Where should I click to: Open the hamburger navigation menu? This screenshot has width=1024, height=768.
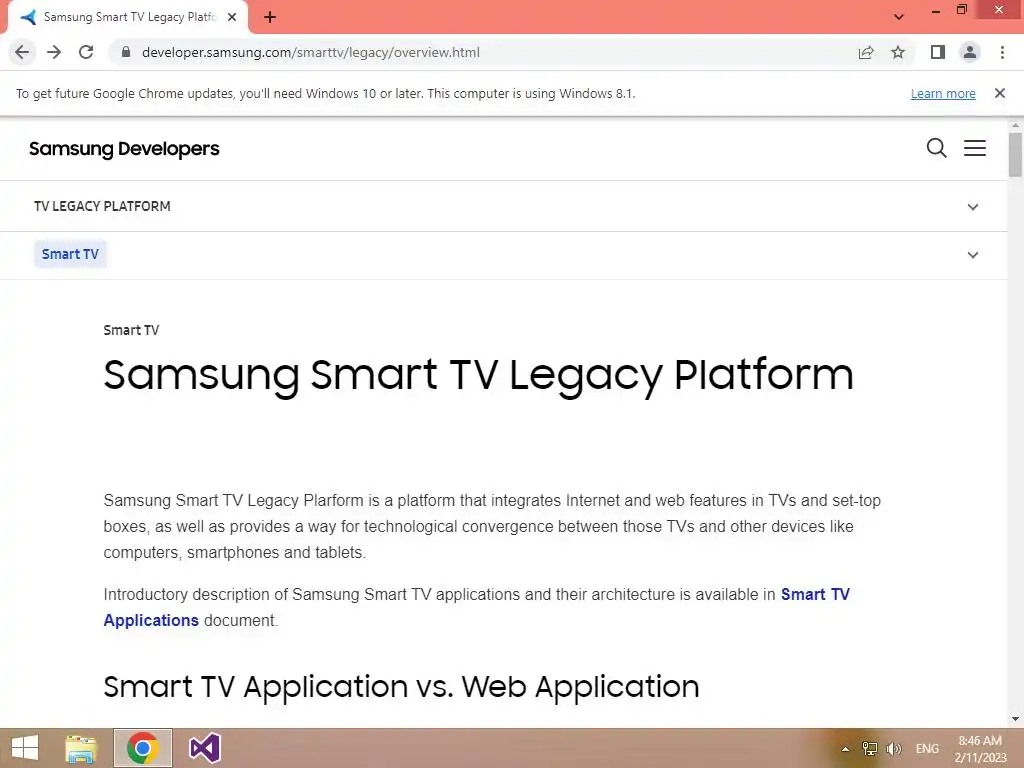975,148
